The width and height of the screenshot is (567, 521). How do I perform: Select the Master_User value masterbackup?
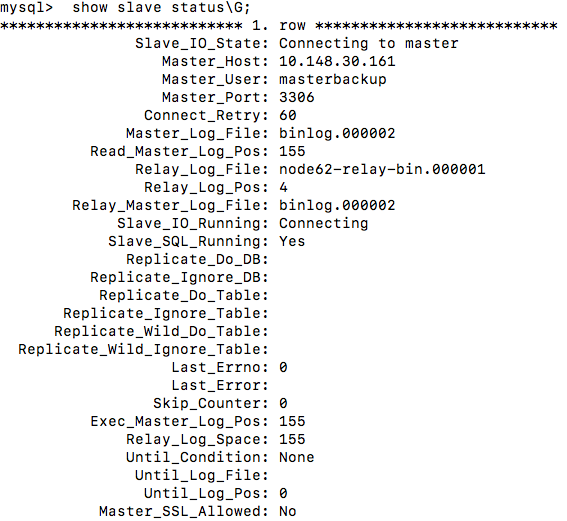[x=333, y=80]
